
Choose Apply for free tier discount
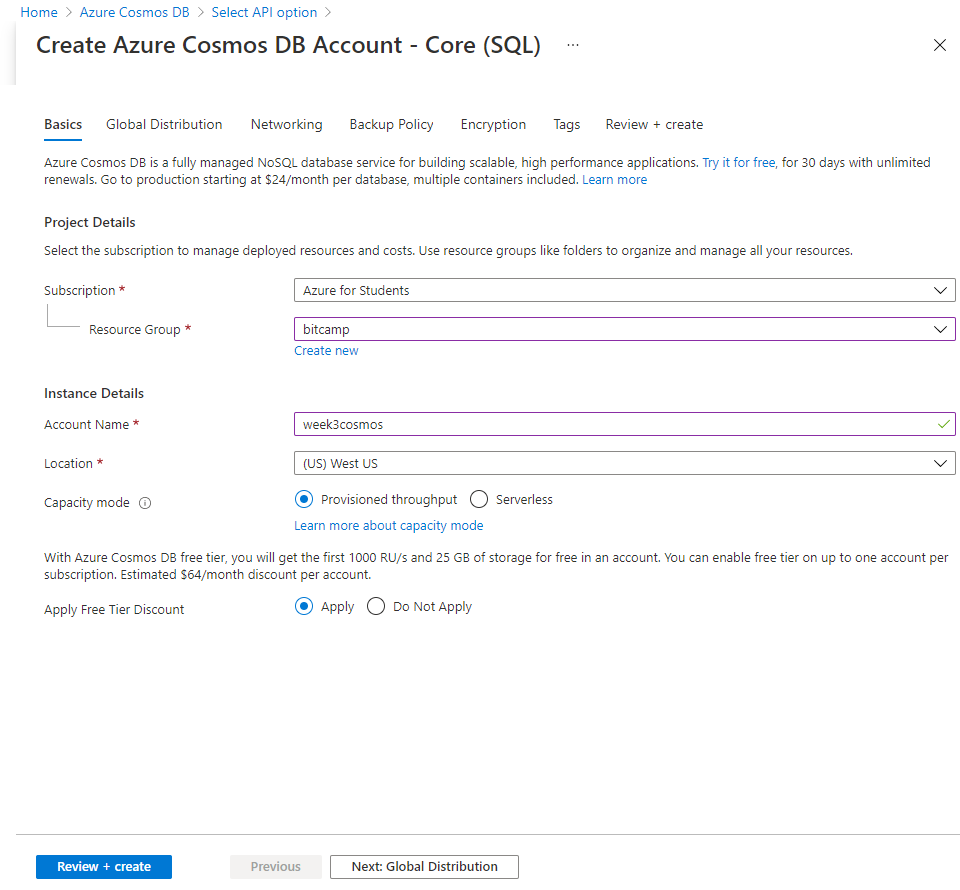304,607
